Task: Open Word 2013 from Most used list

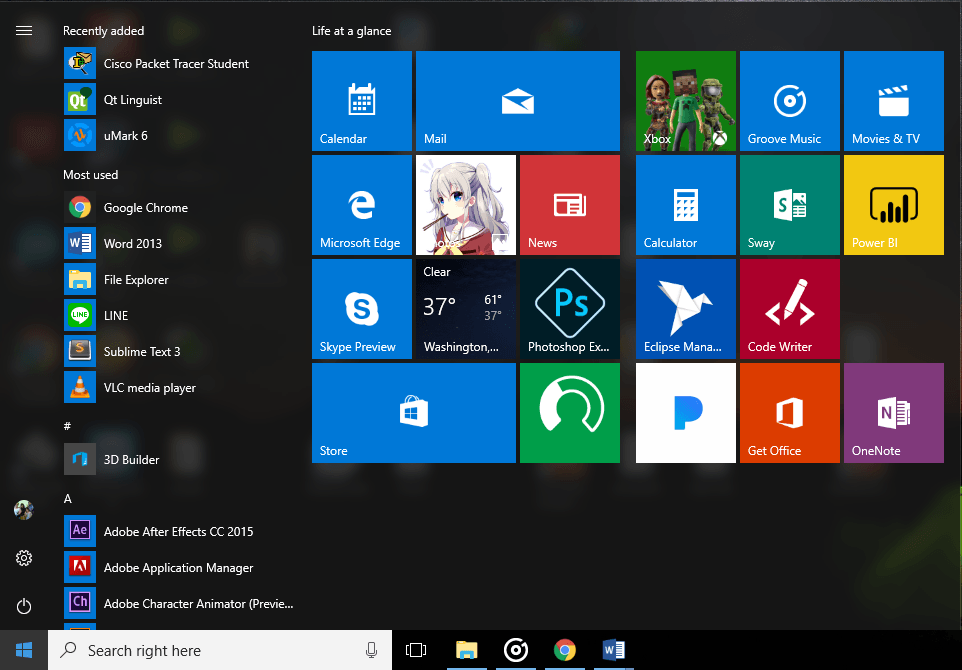Action: [x=178, y=244]
